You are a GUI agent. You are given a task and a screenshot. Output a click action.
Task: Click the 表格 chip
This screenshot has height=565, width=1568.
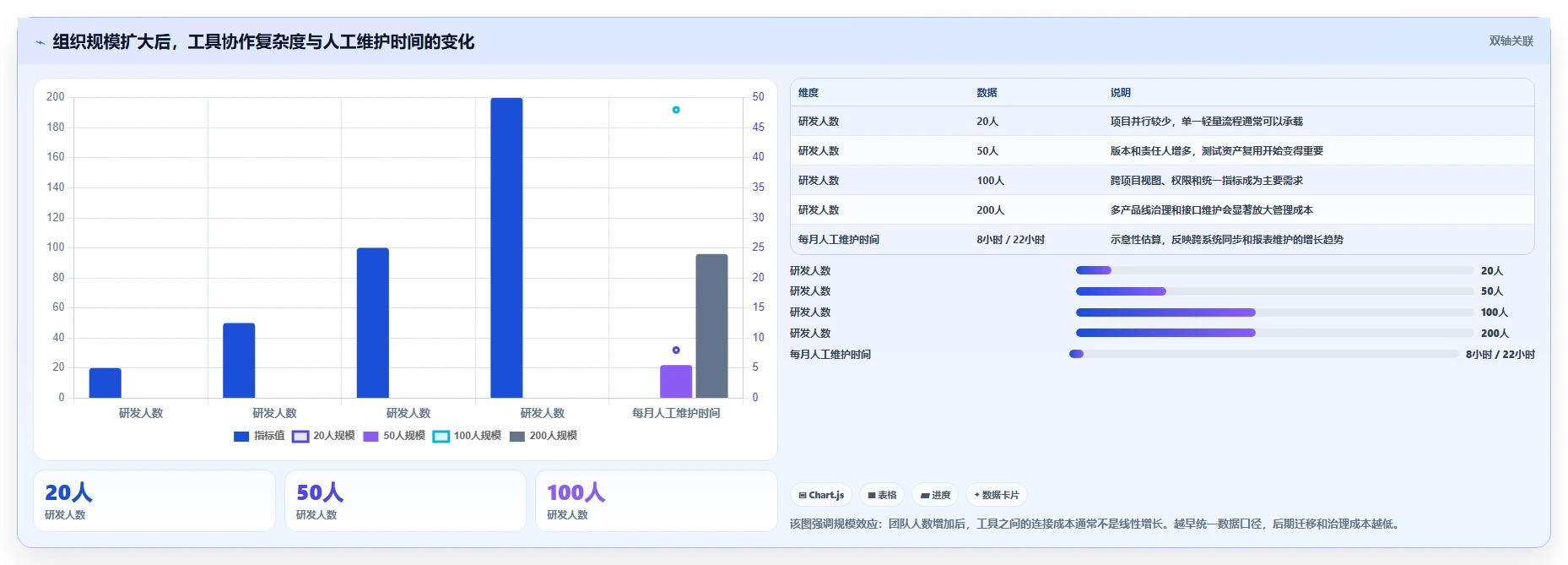tap(882, 495)
